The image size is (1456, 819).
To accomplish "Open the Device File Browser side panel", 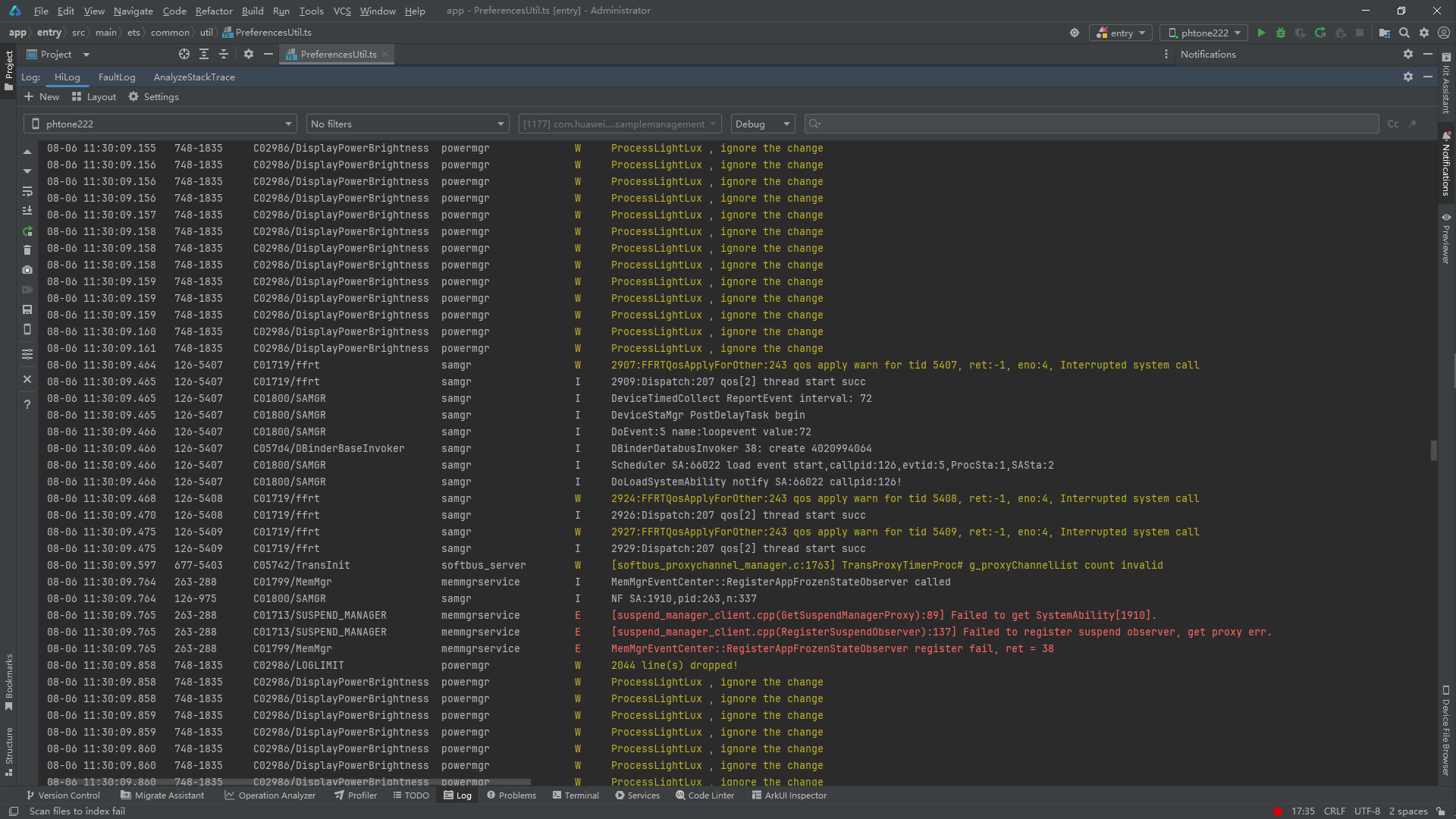I will (x=1446, y=730).
